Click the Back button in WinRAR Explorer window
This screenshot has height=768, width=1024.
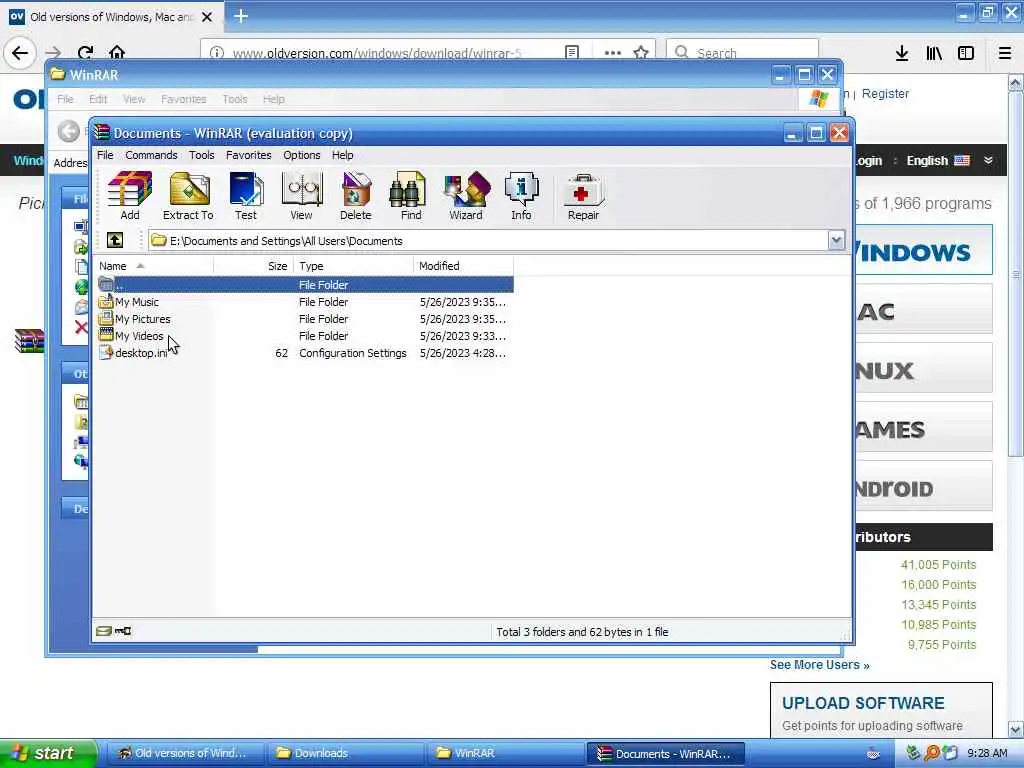coord(69,131)
